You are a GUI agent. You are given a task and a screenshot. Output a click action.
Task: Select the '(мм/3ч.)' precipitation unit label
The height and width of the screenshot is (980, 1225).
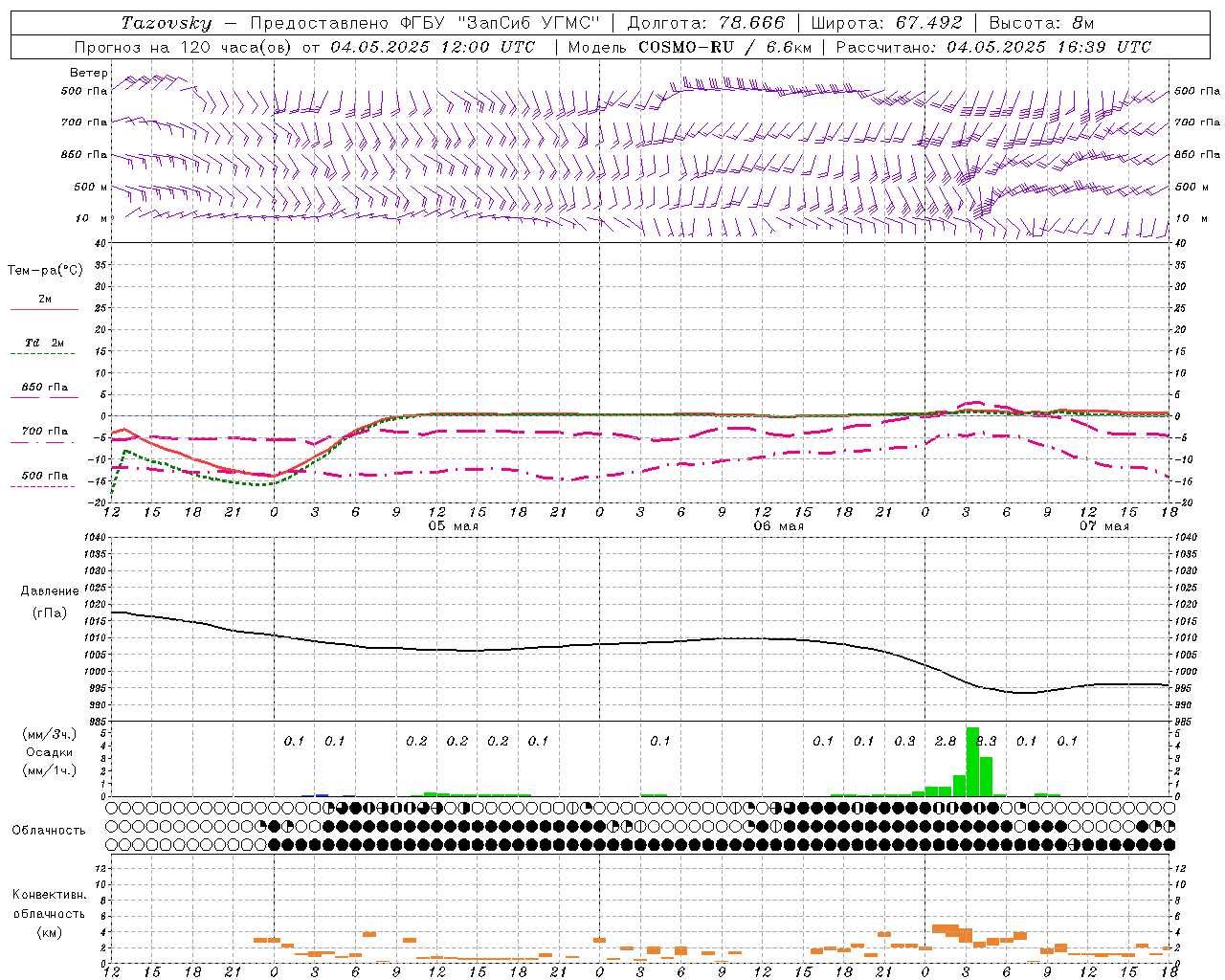(x=49, y=734)
